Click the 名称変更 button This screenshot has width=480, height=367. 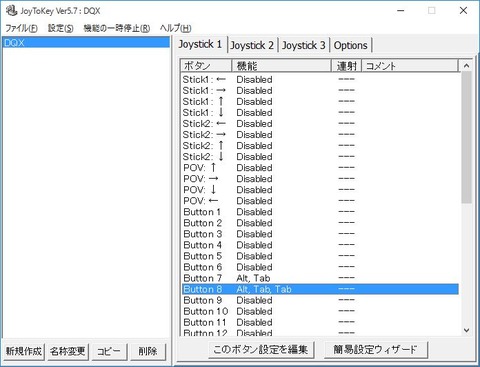(x=68, y=351)
